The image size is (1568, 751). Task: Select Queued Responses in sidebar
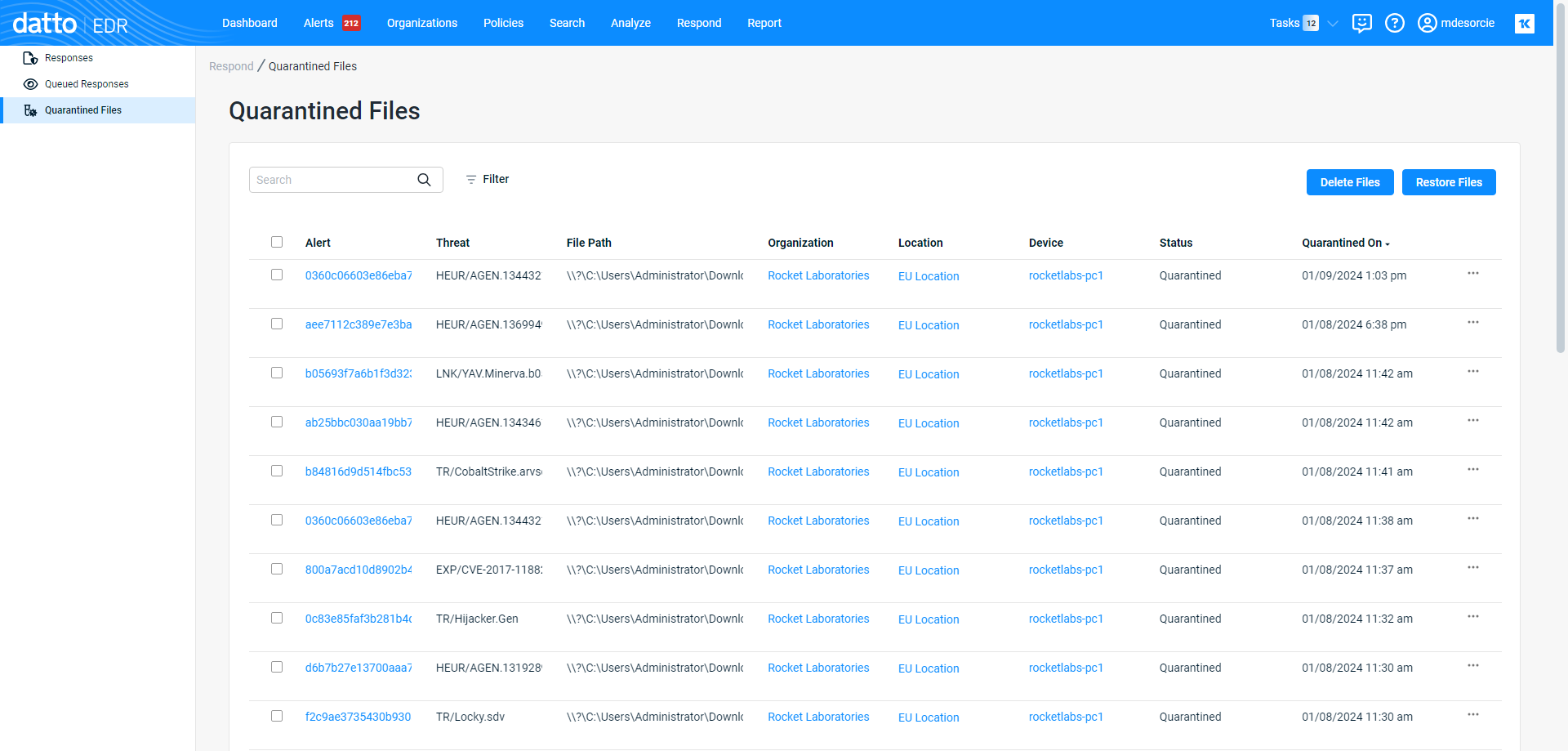pos(87,84)
